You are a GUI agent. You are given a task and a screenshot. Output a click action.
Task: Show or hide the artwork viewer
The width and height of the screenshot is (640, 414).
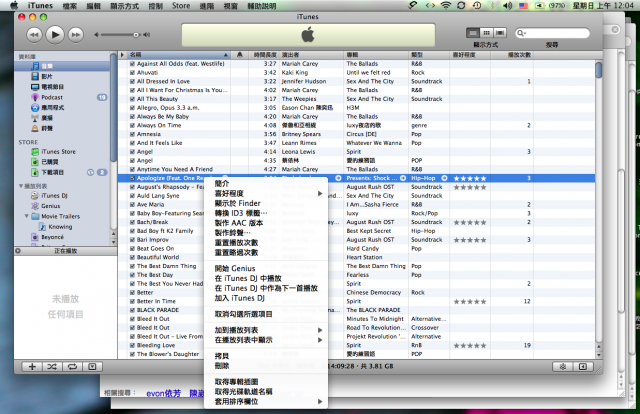[x=92, y=367]
